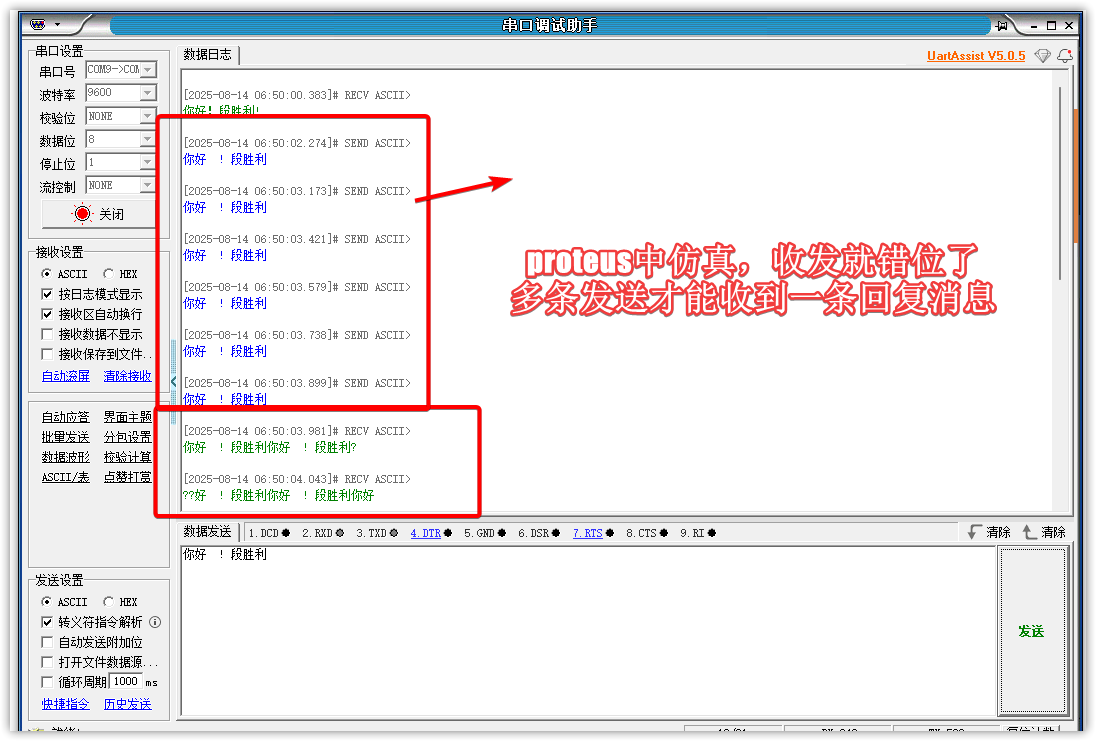The width and height of the screenshot is (1096, 741).
Task: Toggle the 接收区自动换行 checkbox
Action: point(48,315)
